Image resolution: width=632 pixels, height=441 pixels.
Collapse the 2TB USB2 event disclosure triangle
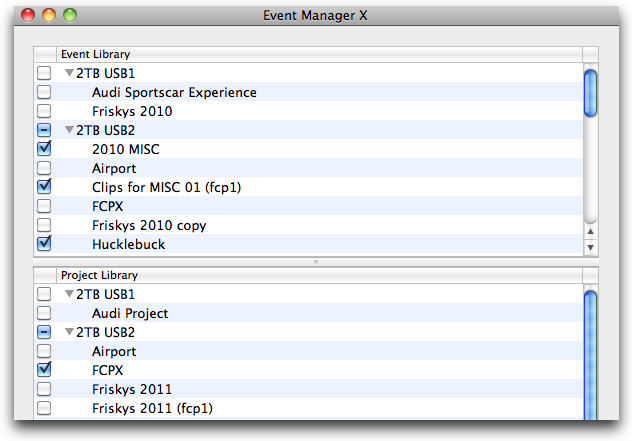69,130
